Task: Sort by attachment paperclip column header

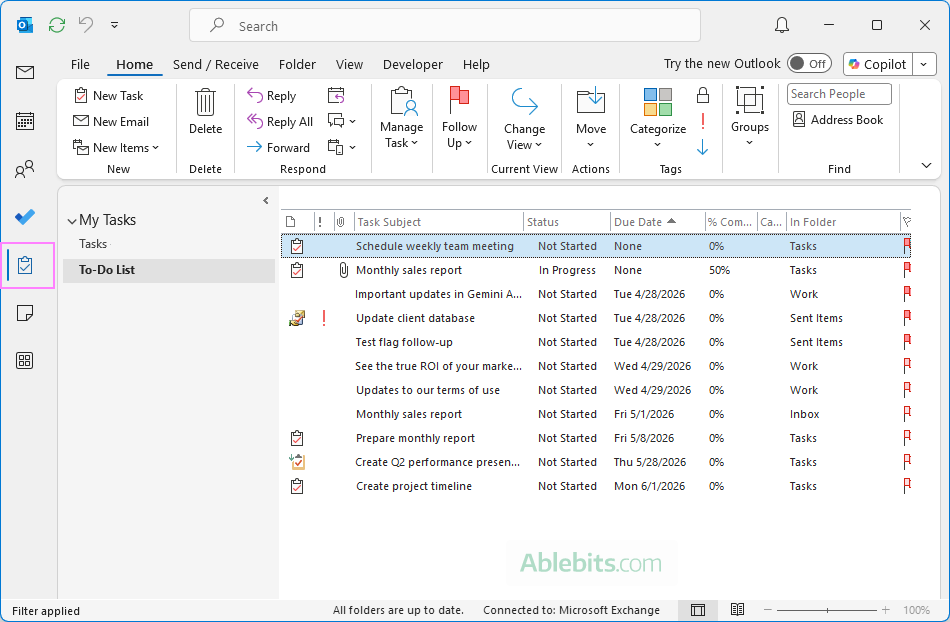Action: point(340,222)
